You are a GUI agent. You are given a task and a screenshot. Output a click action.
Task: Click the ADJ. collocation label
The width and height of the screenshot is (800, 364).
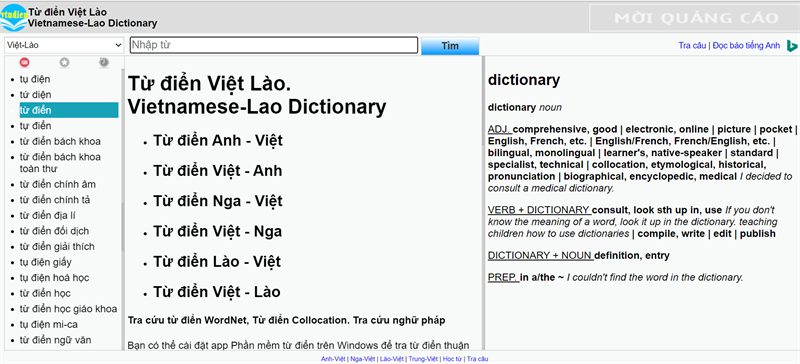click(x=501, y=129)
